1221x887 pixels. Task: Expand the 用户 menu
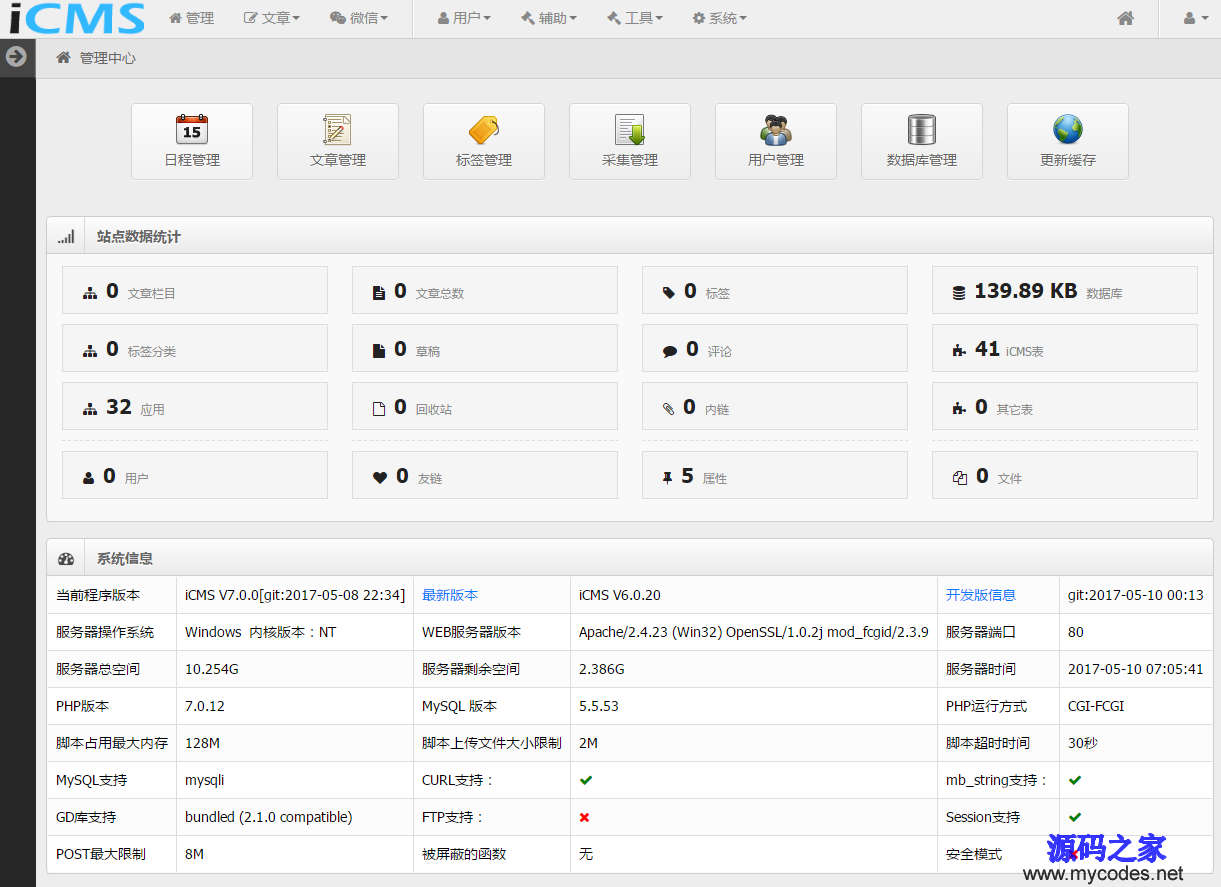(x=465, y=18)
